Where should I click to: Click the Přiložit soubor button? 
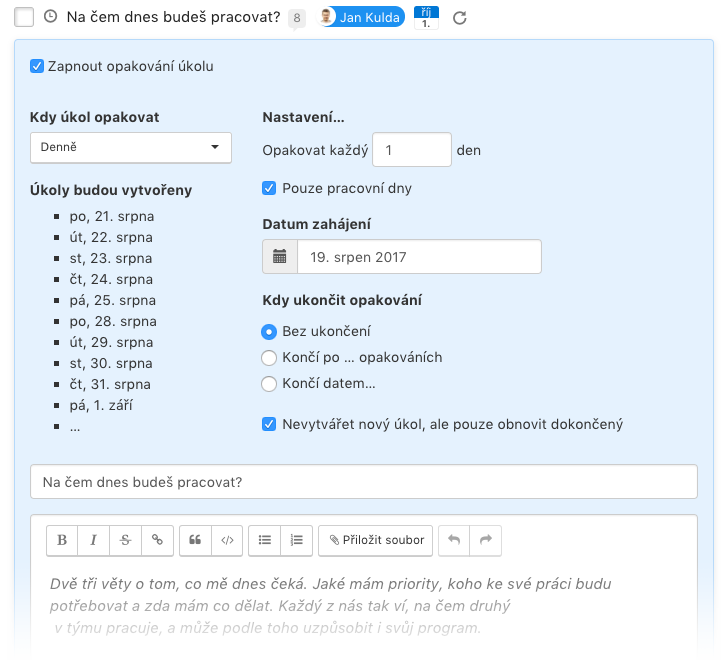click(x=376, y=540)
